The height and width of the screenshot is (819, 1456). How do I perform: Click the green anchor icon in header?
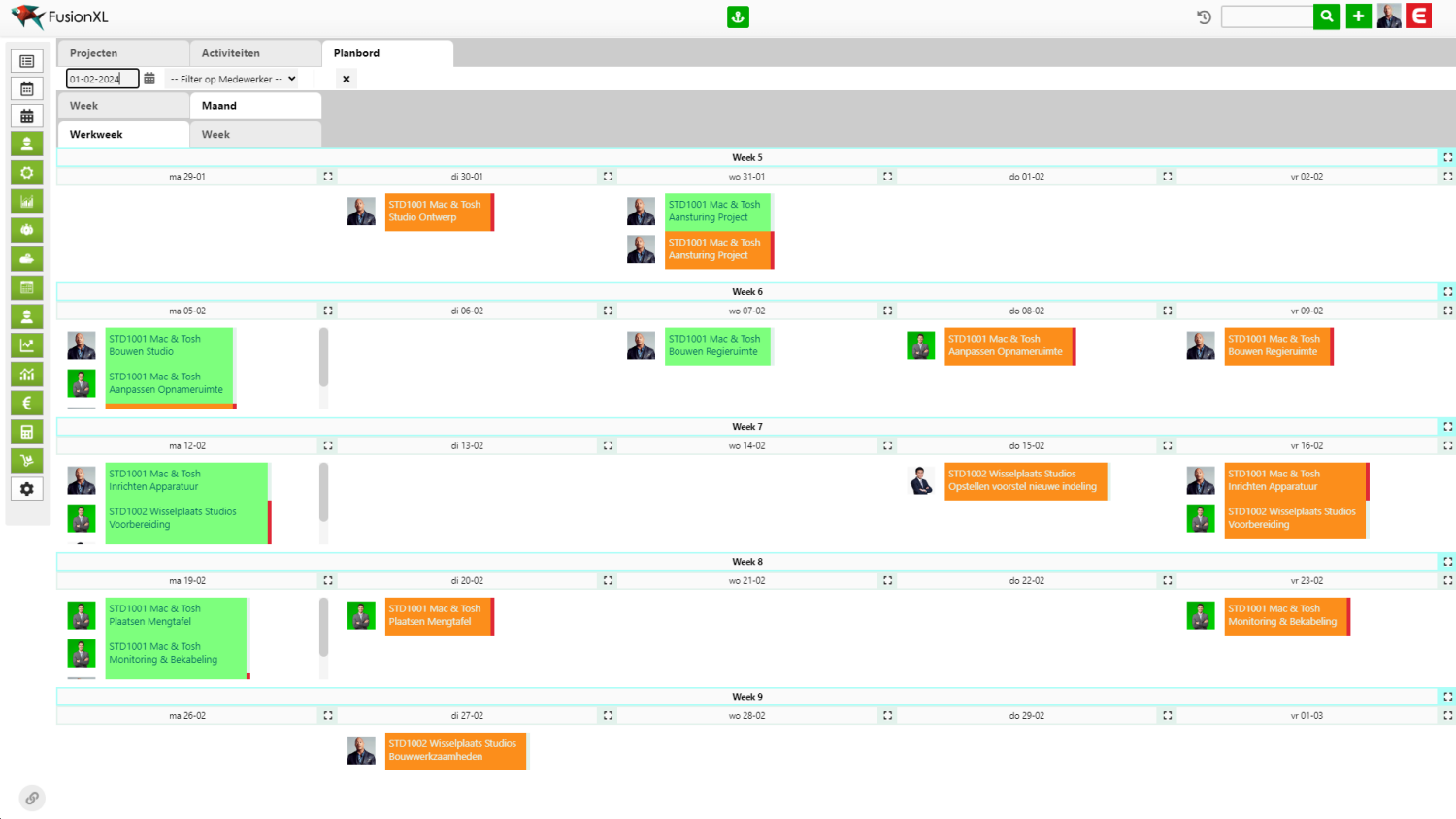pos(738,16)
